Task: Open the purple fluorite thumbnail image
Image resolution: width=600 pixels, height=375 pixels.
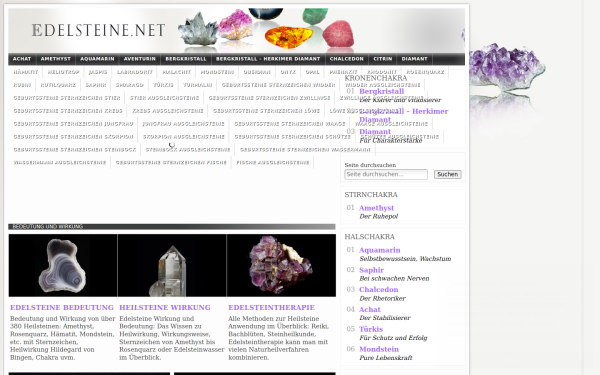Action: tap(281, 266)
